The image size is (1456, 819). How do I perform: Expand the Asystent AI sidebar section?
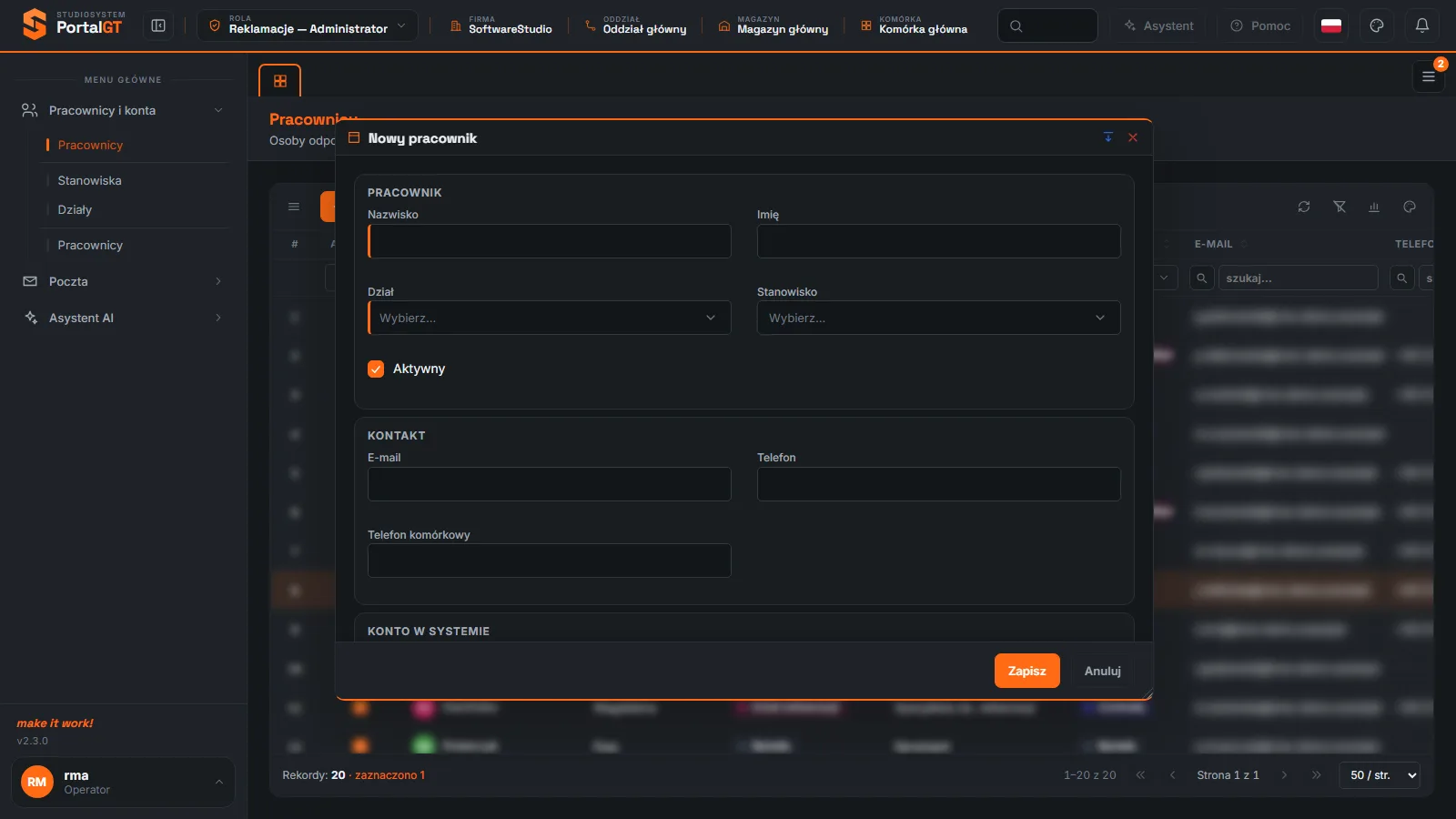[x=123, y=318]
